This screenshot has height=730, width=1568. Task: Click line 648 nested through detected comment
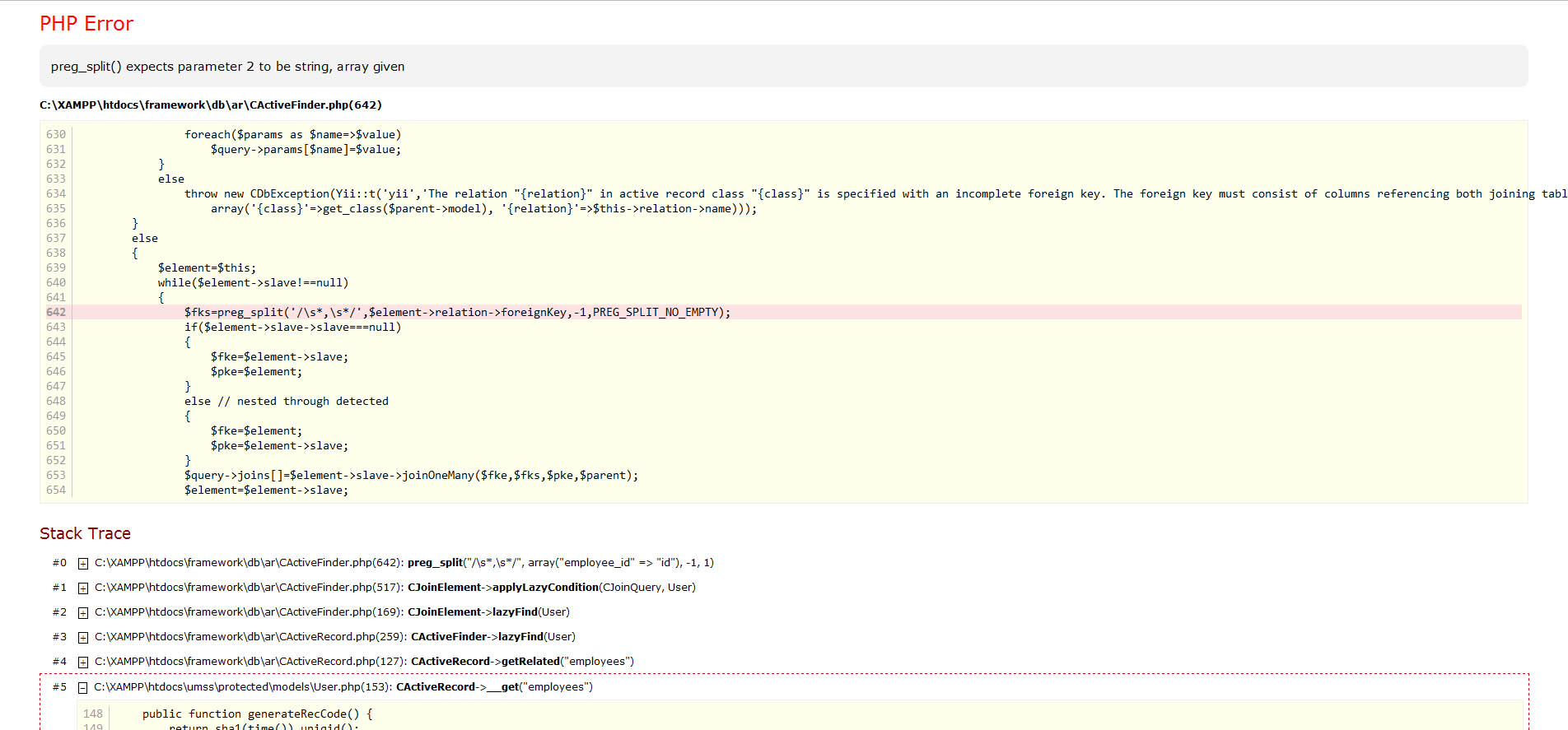click(x=286, y=402)
